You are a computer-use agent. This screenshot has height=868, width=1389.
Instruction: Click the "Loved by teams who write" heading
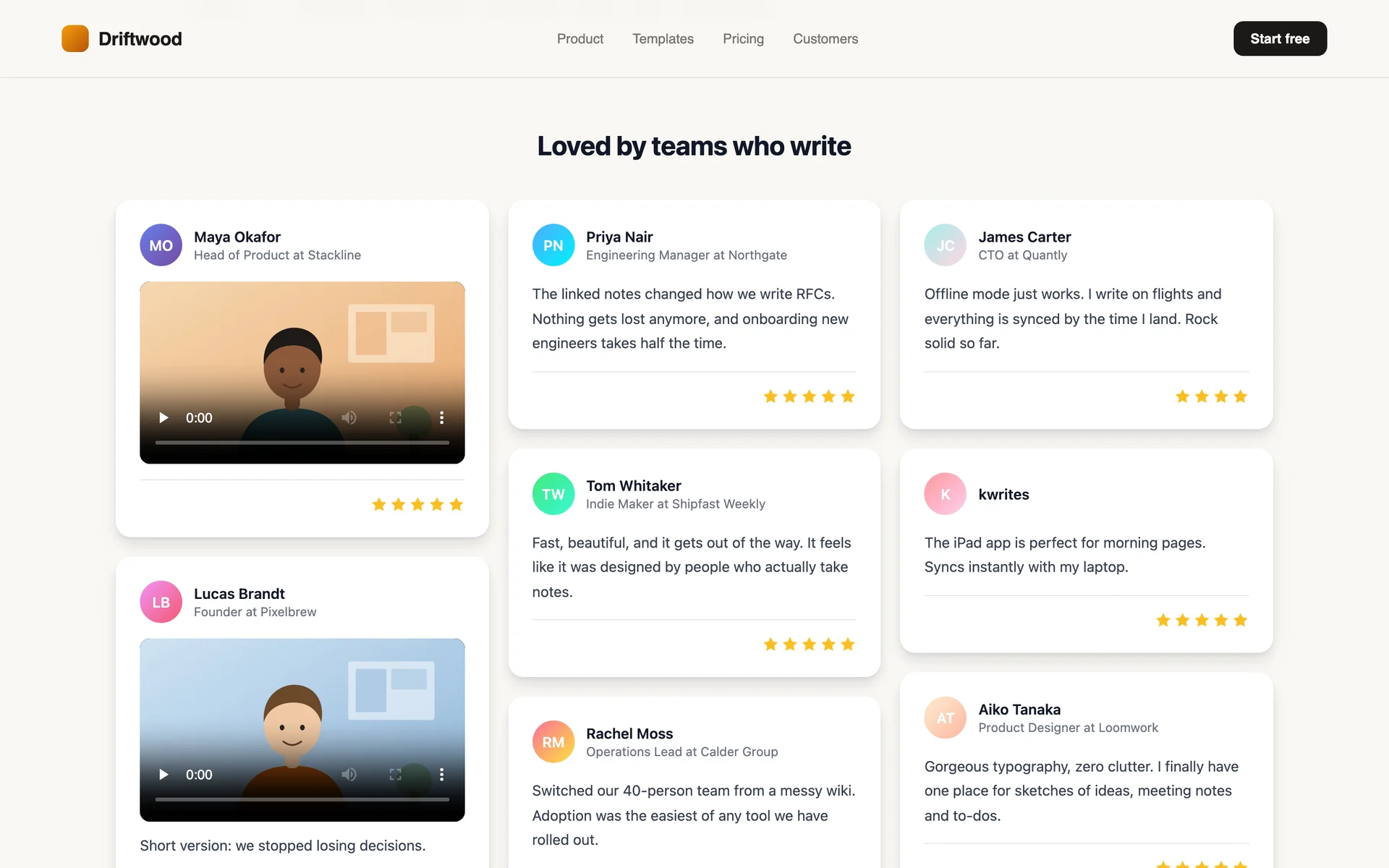coord(694,146)
